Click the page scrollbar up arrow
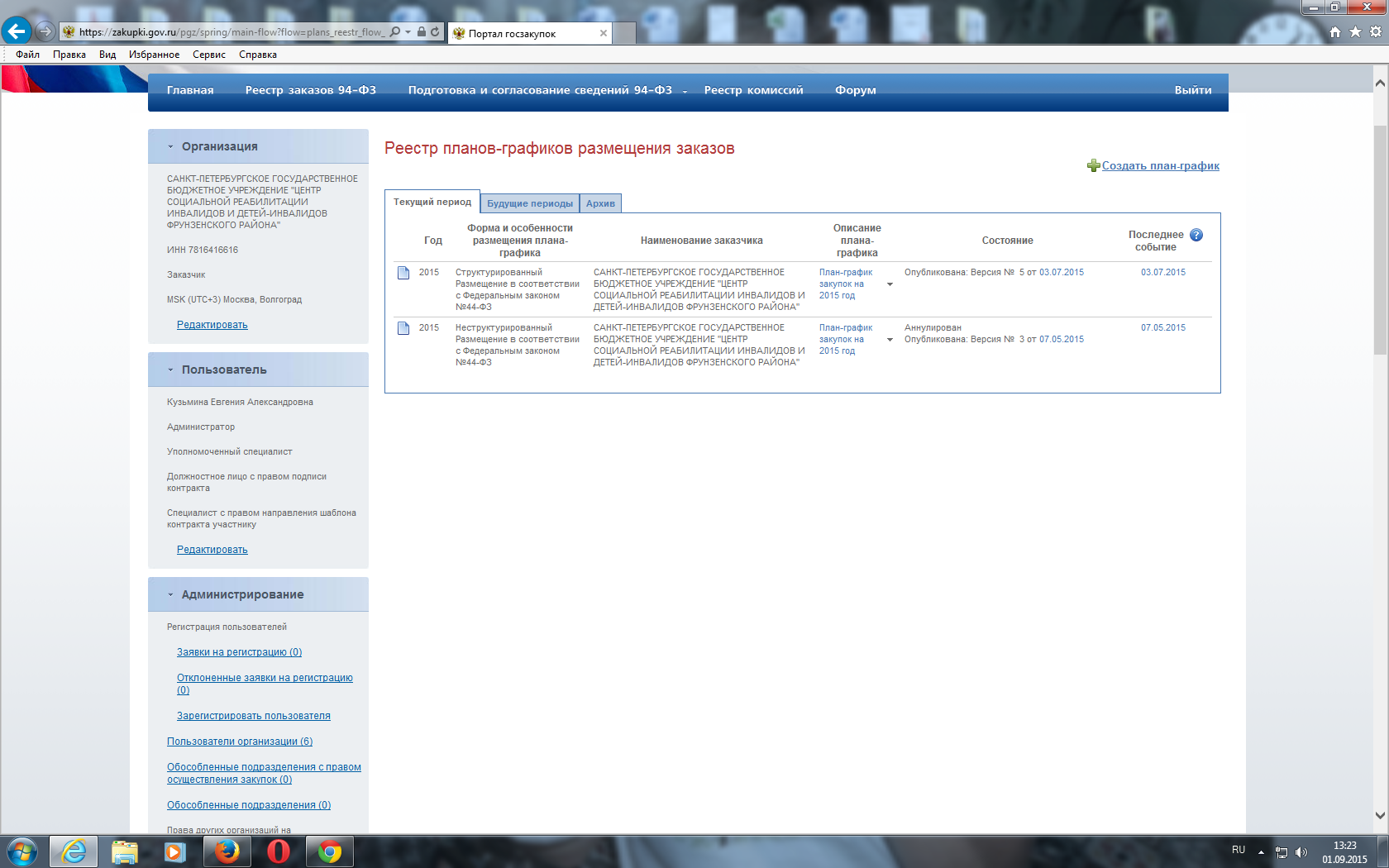 click(x=1380, y=83)
